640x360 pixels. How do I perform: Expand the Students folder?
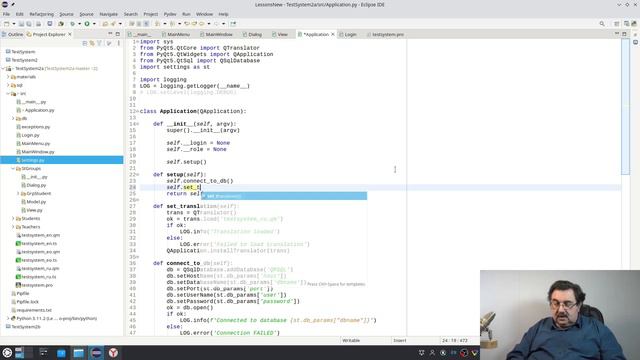13,218
